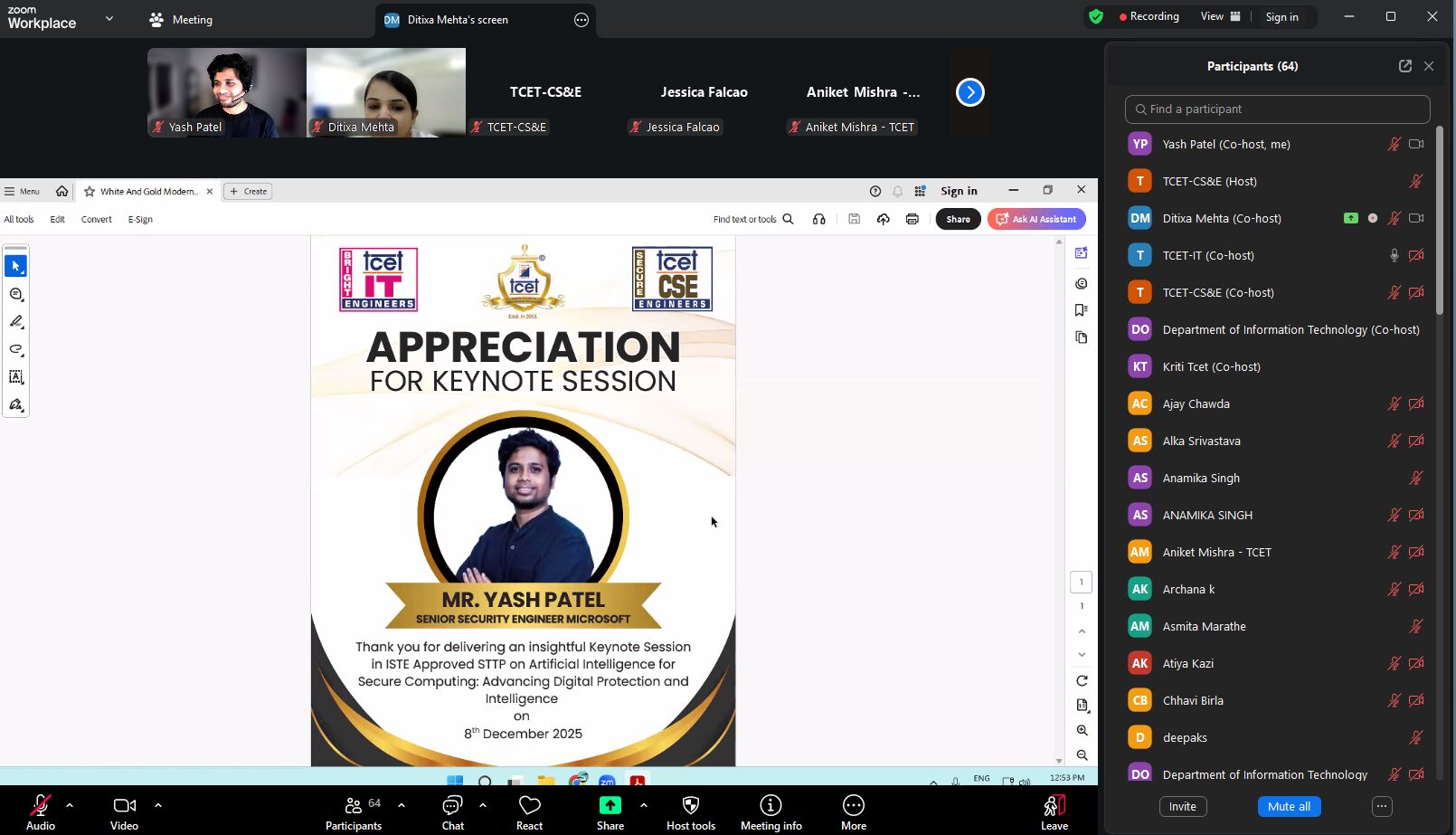Open Meeting info icon
The width and height of the screenshot is (1456, 835).
771,805
